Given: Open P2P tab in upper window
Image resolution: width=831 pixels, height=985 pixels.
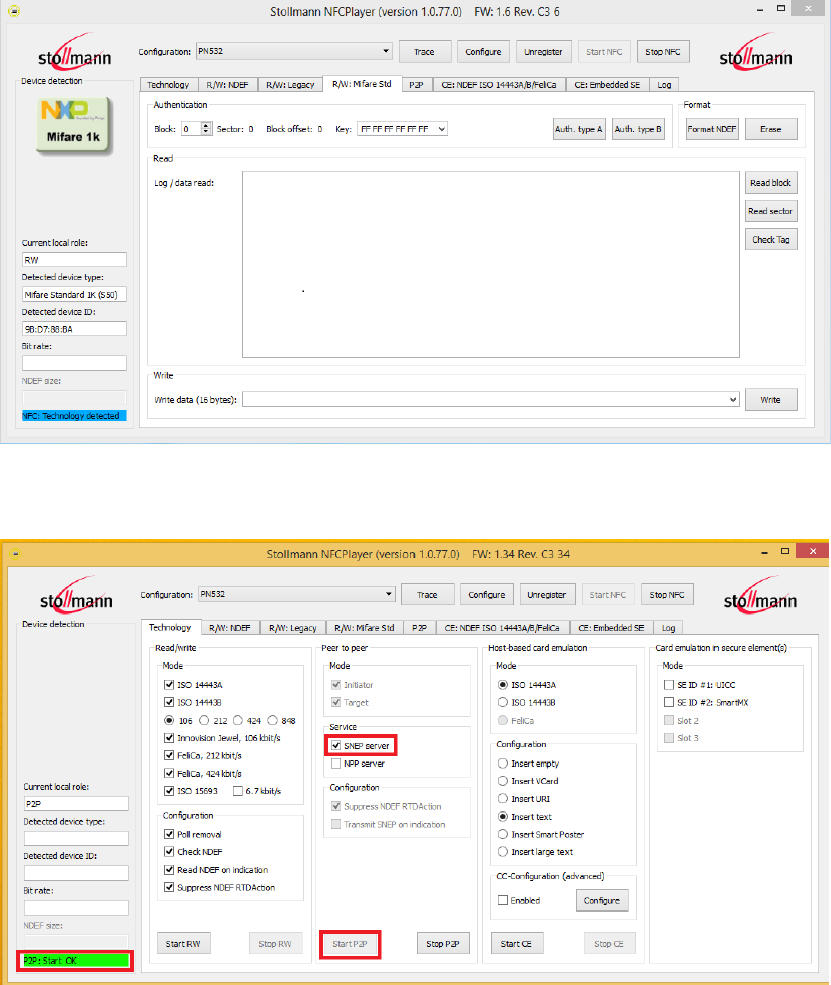Looking at the screenshot, I should [x=416, y=85].
